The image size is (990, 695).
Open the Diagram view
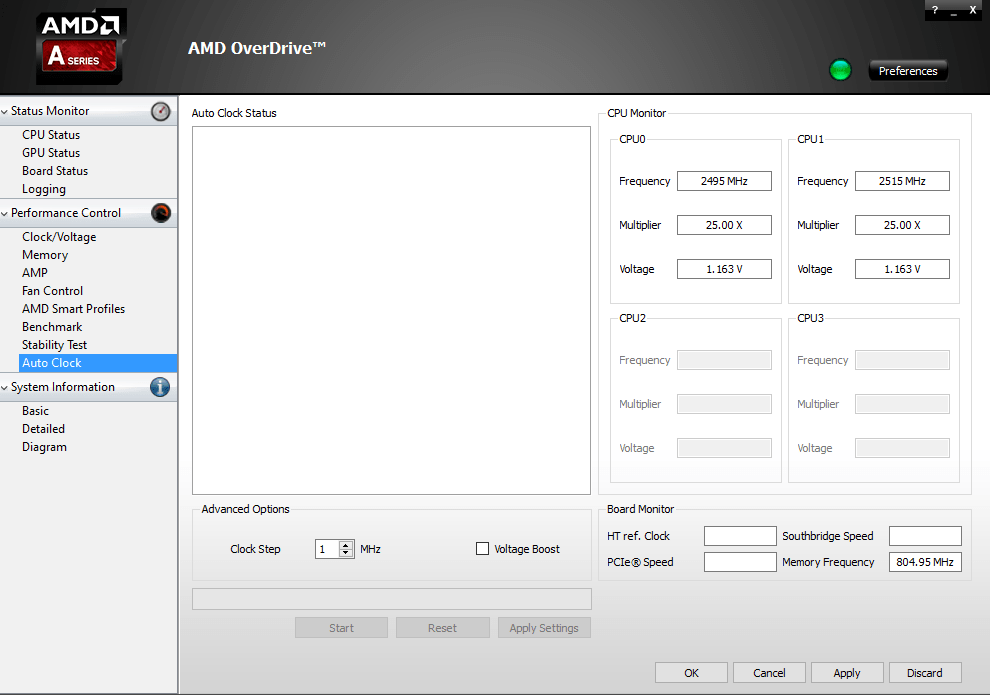44,447
